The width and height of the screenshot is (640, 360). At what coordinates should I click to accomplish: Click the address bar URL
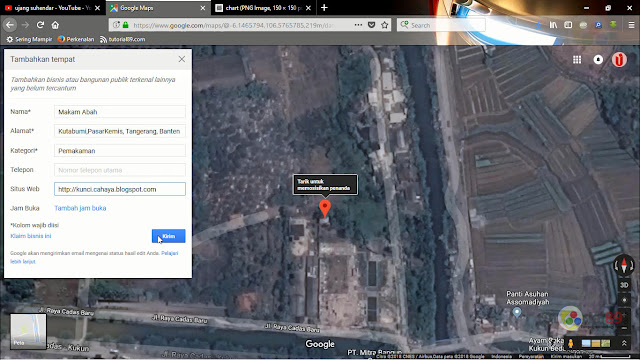(233, 25)
